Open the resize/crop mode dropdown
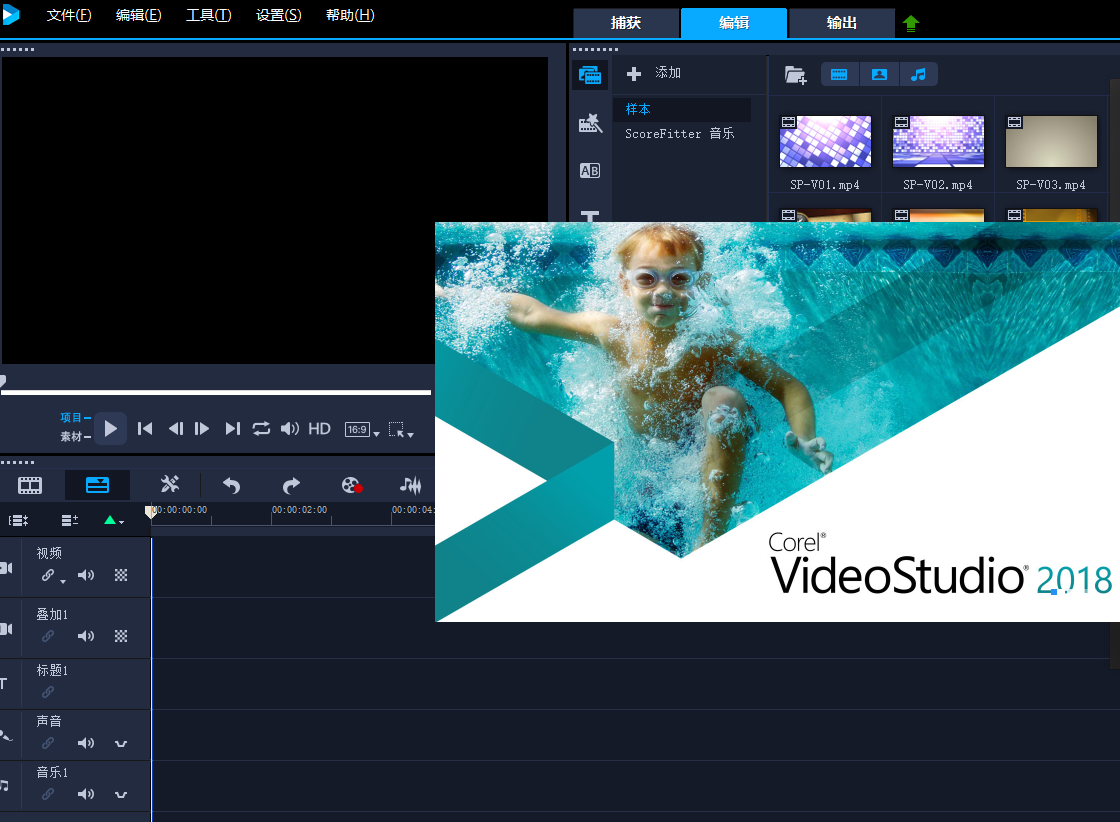Screen dimensions: 1120x822 pos(401,429)
